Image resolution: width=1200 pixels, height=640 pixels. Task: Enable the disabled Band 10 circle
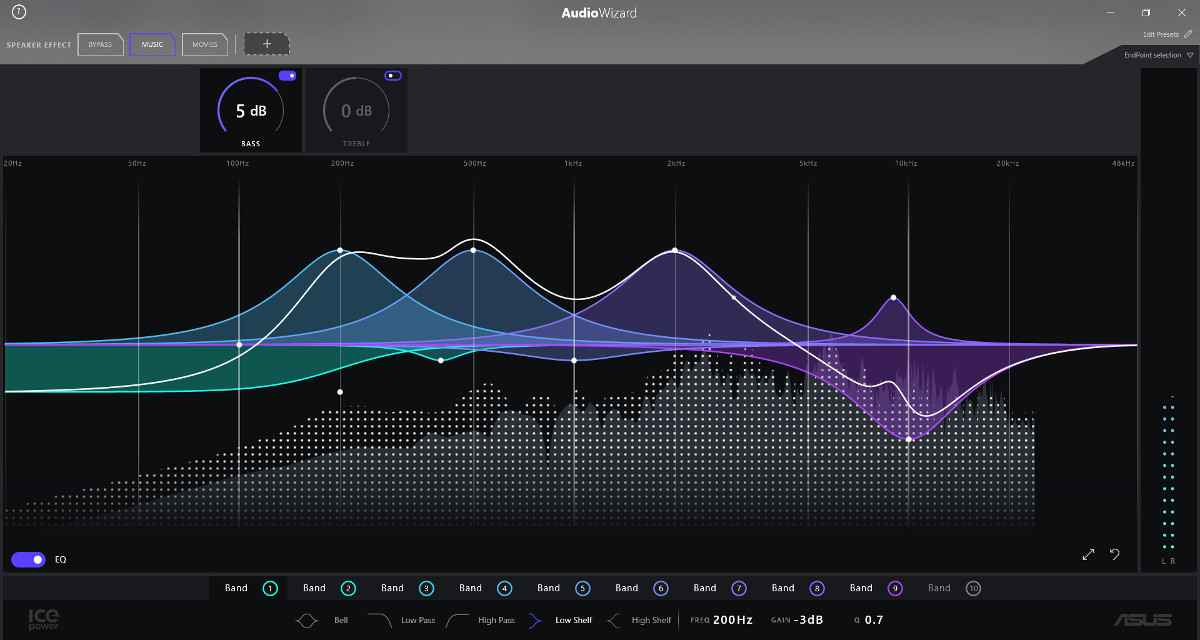point(973,588)
